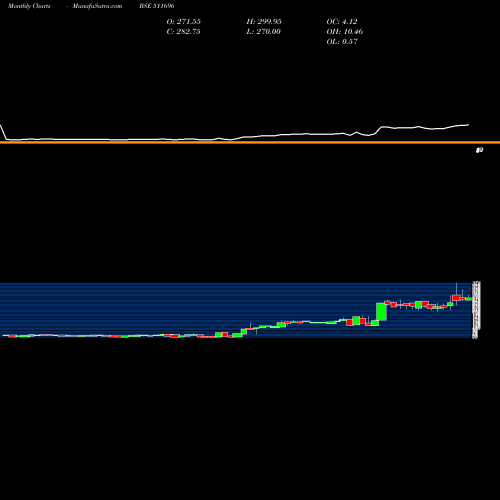Click the tall green candlestick before the plateau
The image size is (500, 500).
tap(381, 312)
